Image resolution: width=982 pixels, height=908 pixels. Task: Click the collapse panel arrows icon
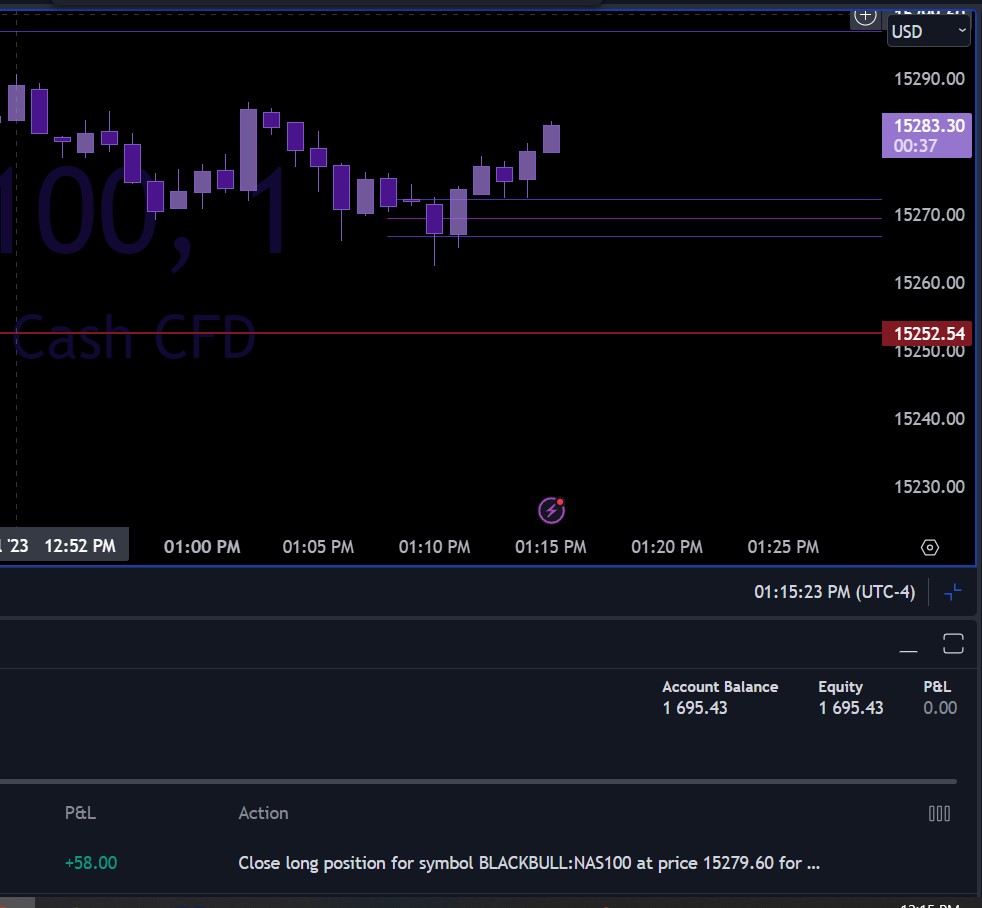[x=953, y=592]
